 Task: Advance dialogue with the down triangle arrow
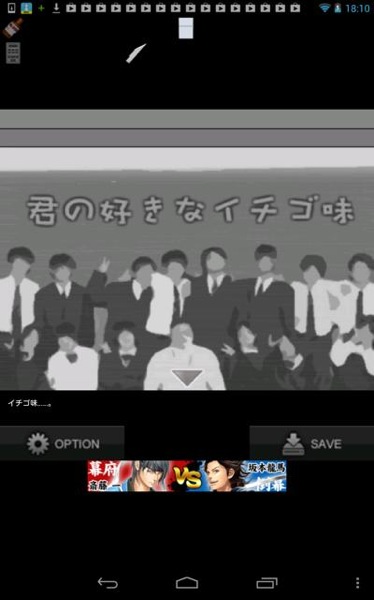pyautogui.click(x=186, y=377)
